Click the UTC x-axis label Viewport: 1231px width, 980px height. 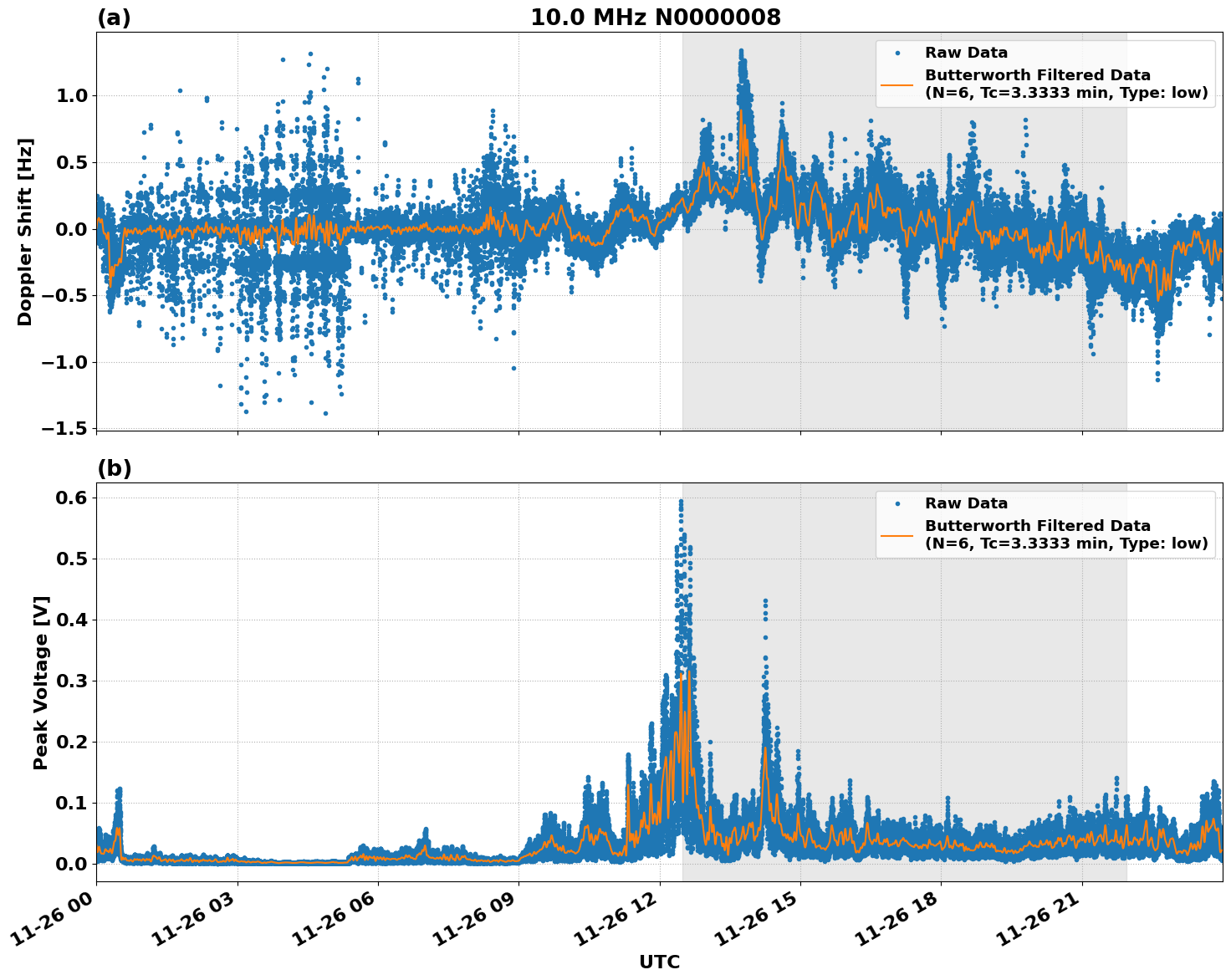659,962
